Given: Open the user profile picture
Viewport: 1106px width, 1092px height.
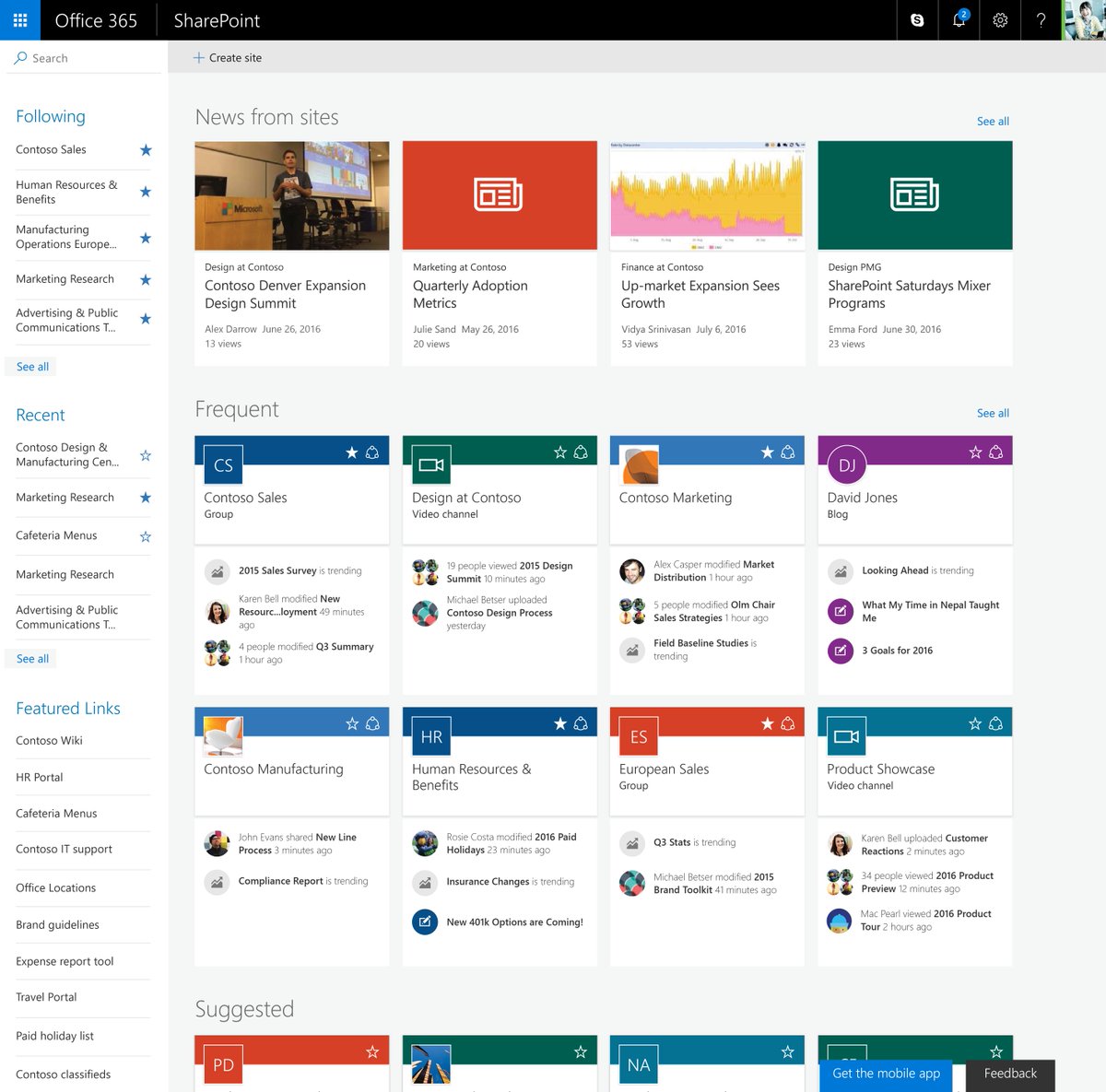Looking at the screenshot, I should click(x=1085, y=20).
